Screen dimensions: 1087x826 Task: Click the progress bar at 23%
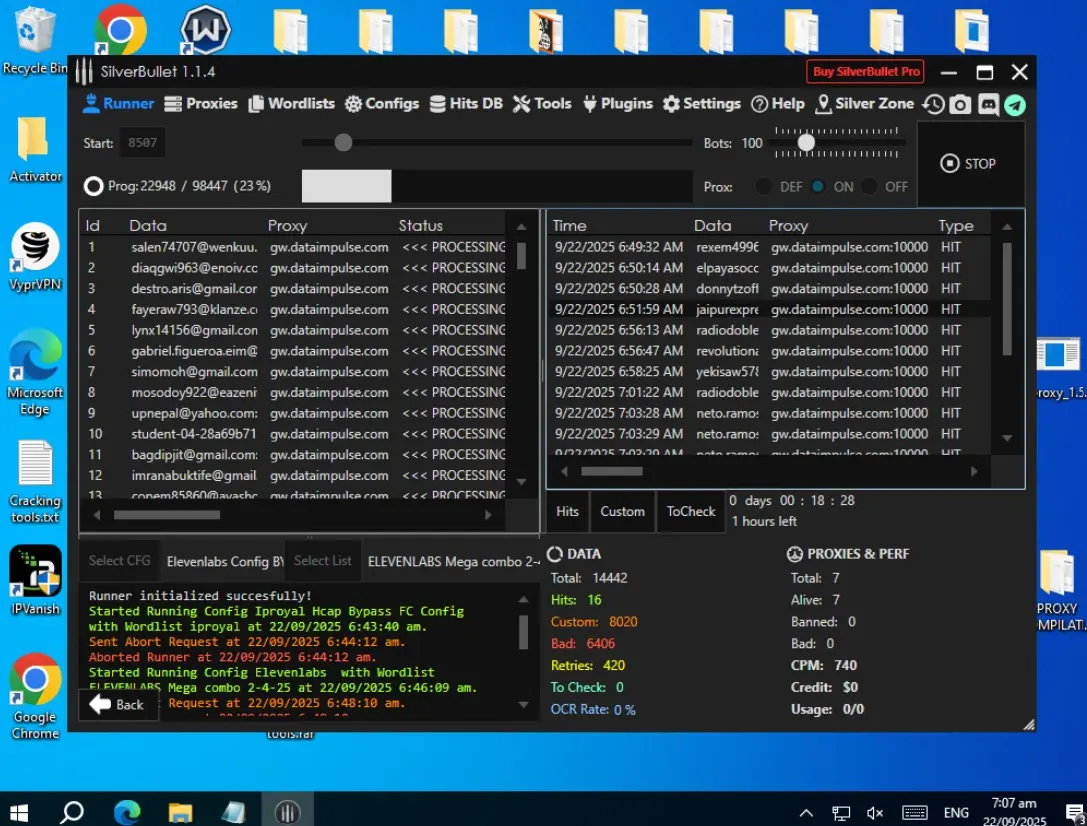pos(497,186)
